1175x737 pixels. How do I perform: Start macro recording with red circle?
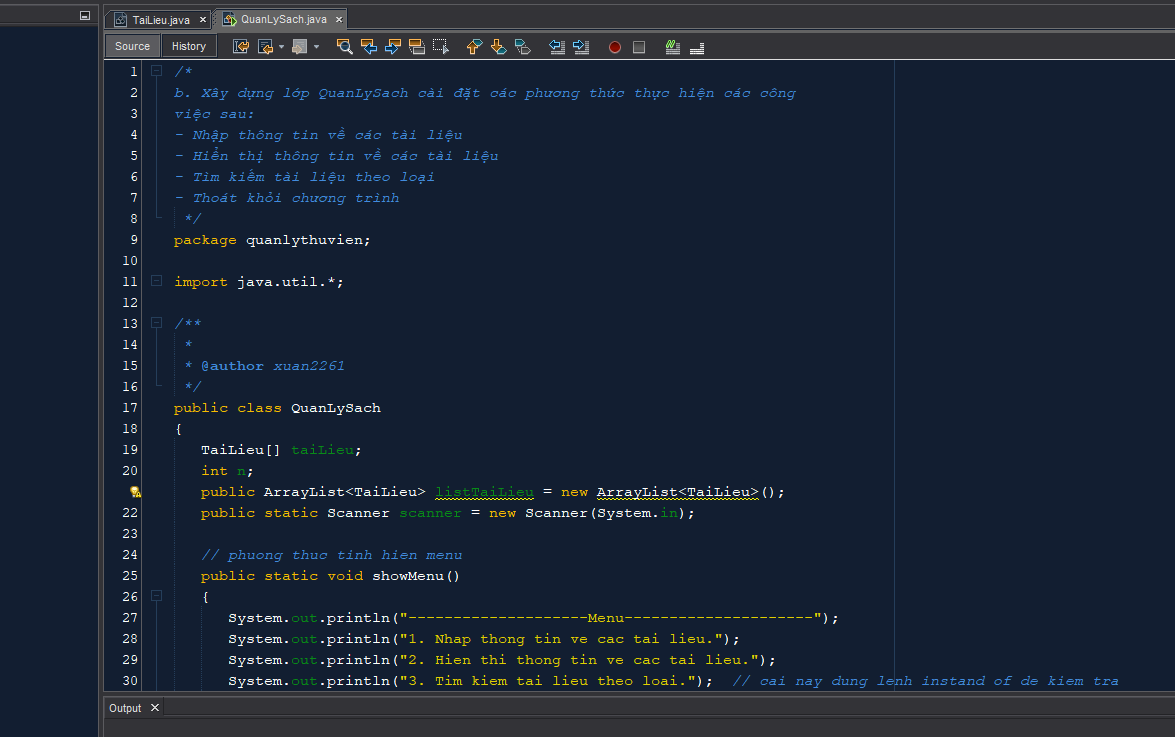click(x=615, y=47)
